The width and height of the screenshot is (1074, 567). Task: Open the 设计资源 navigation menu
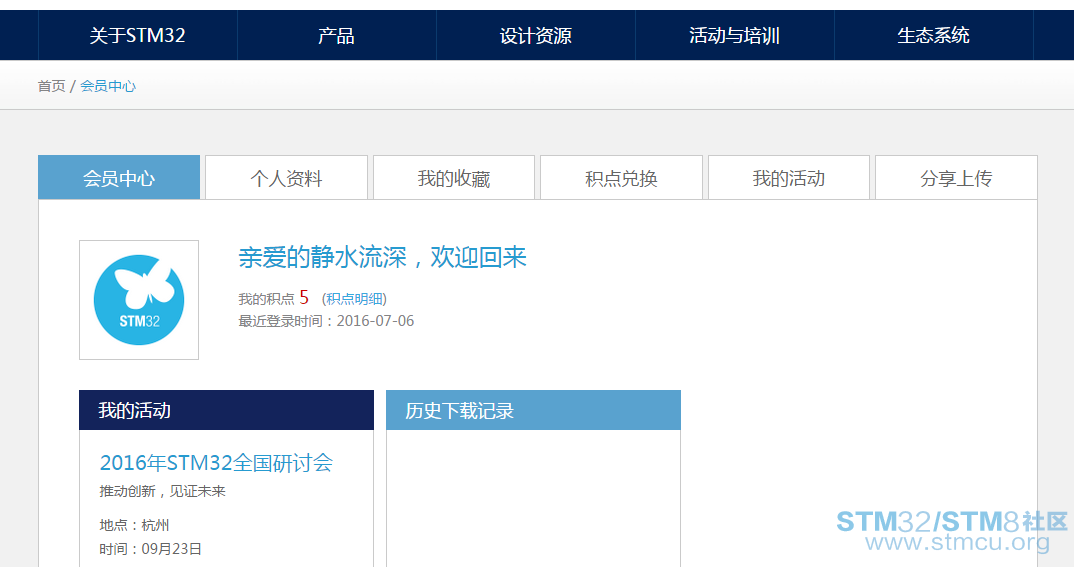(536, 35)
